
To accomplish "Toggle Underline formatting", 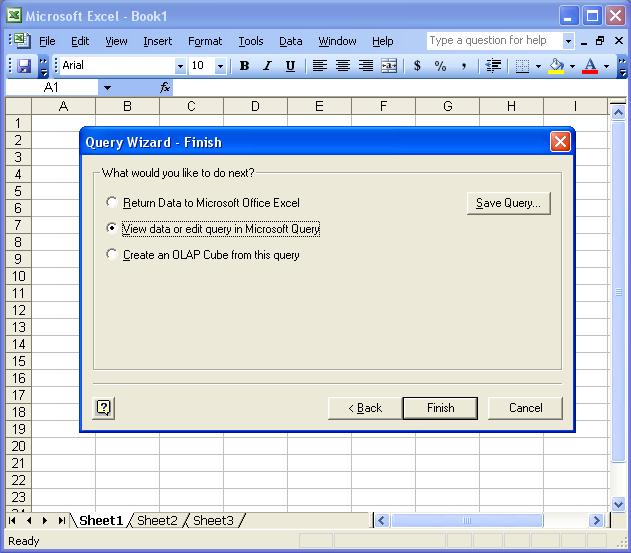I will tap(290, 66).
